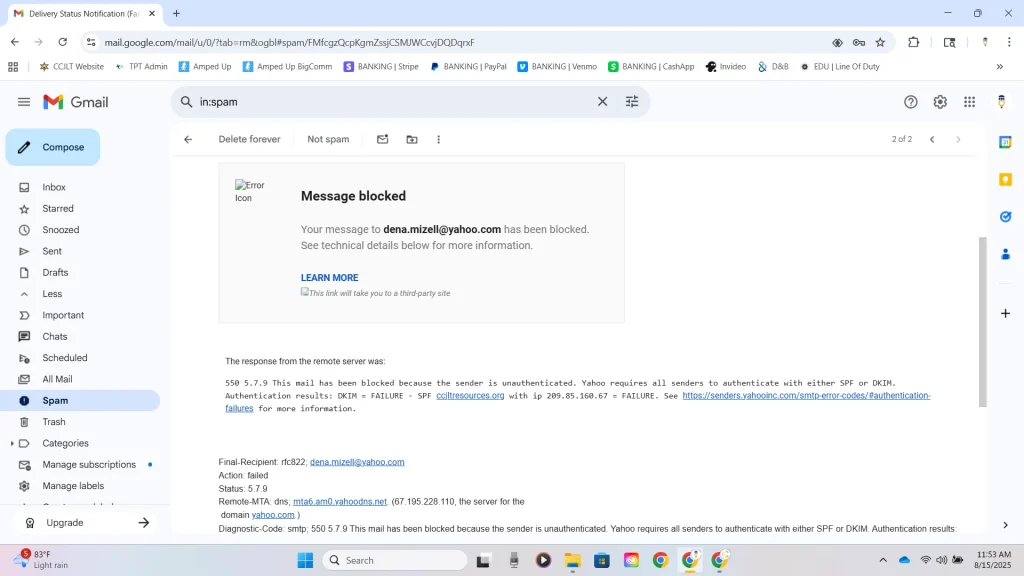Clear the in:spam search query
The image size is (1024, 576).
602,102
